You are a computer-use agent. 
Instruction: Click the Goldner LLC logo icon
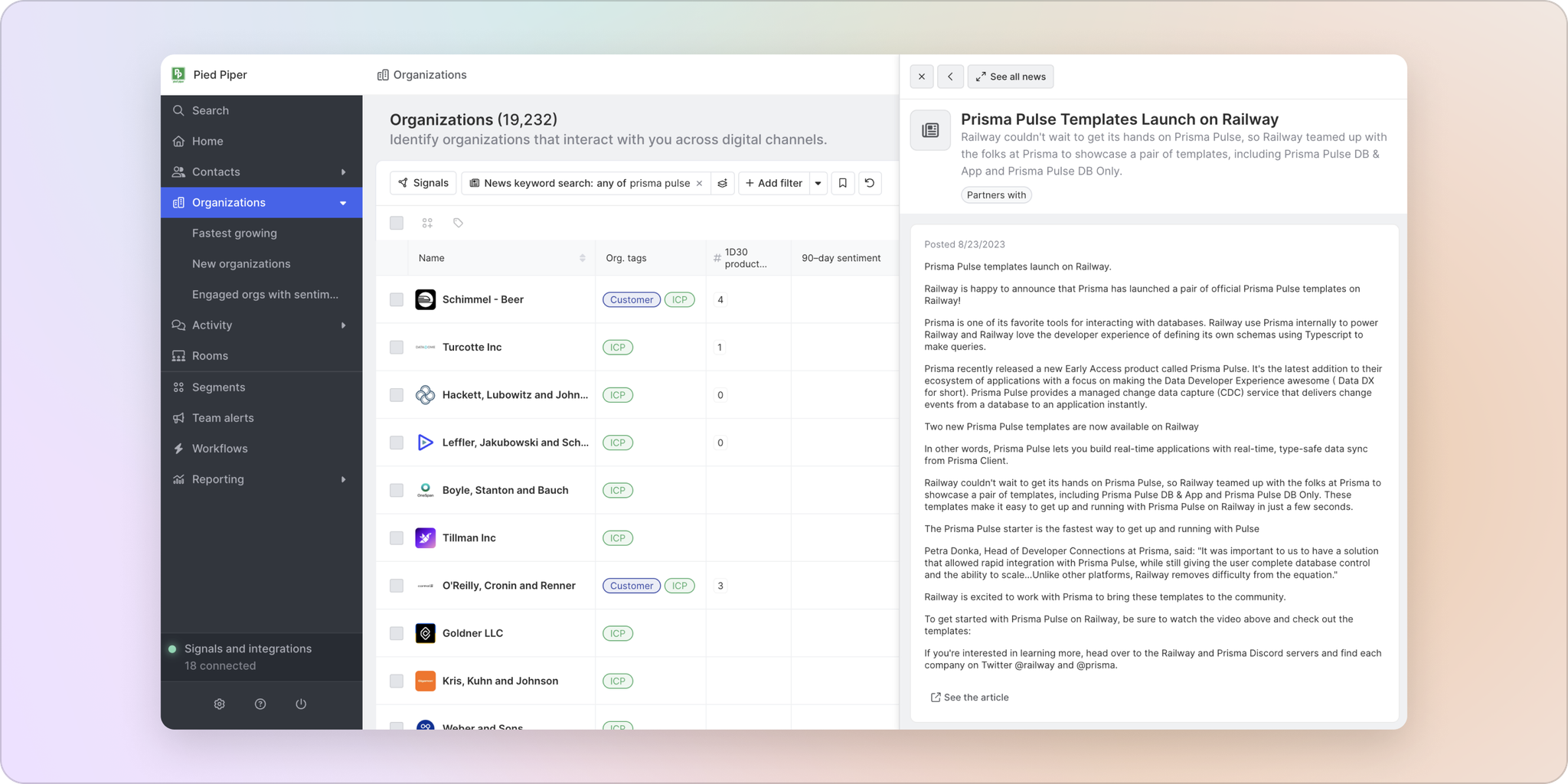[426, 633]
